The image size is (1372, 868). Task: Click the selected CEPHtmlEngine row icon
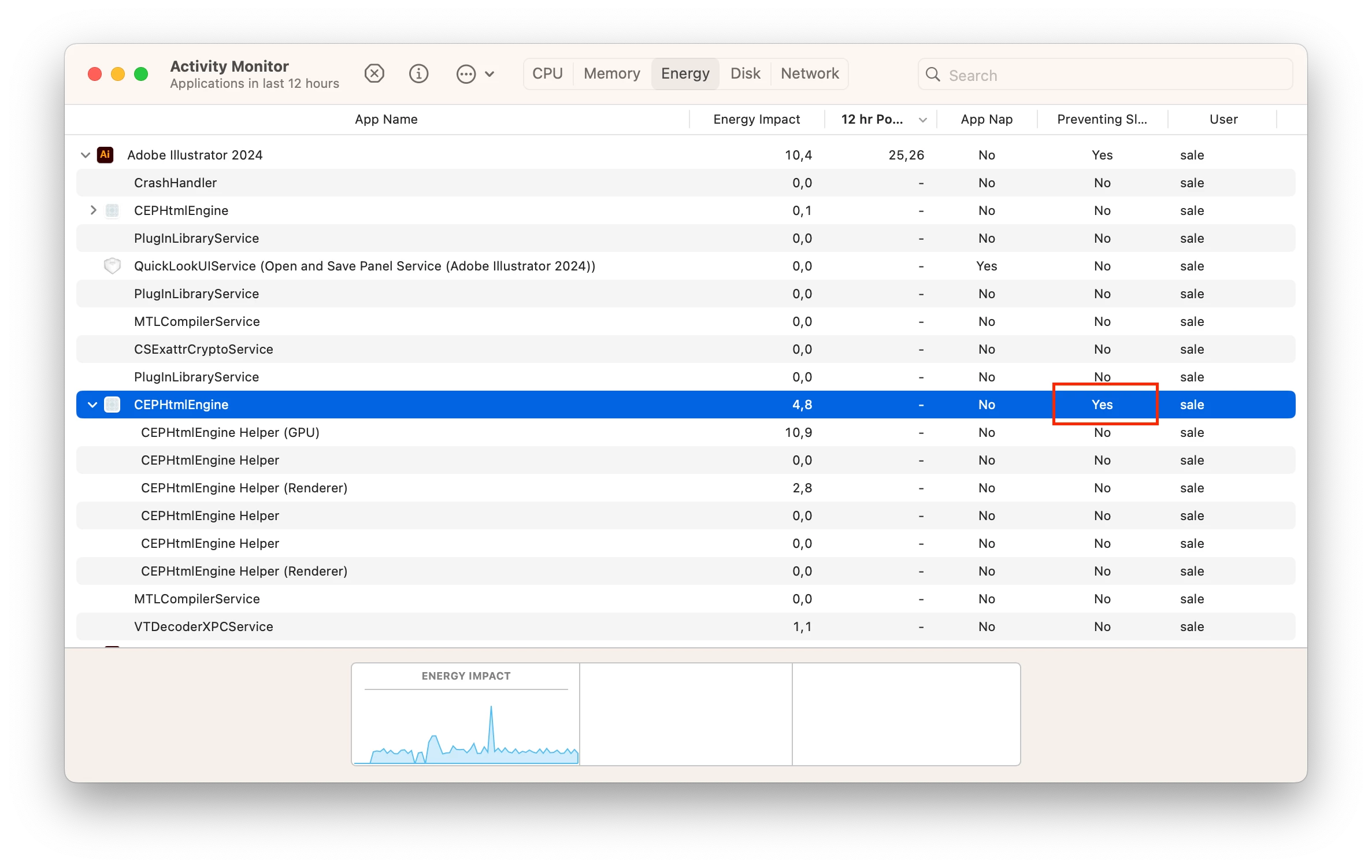[x=112, y=405]
